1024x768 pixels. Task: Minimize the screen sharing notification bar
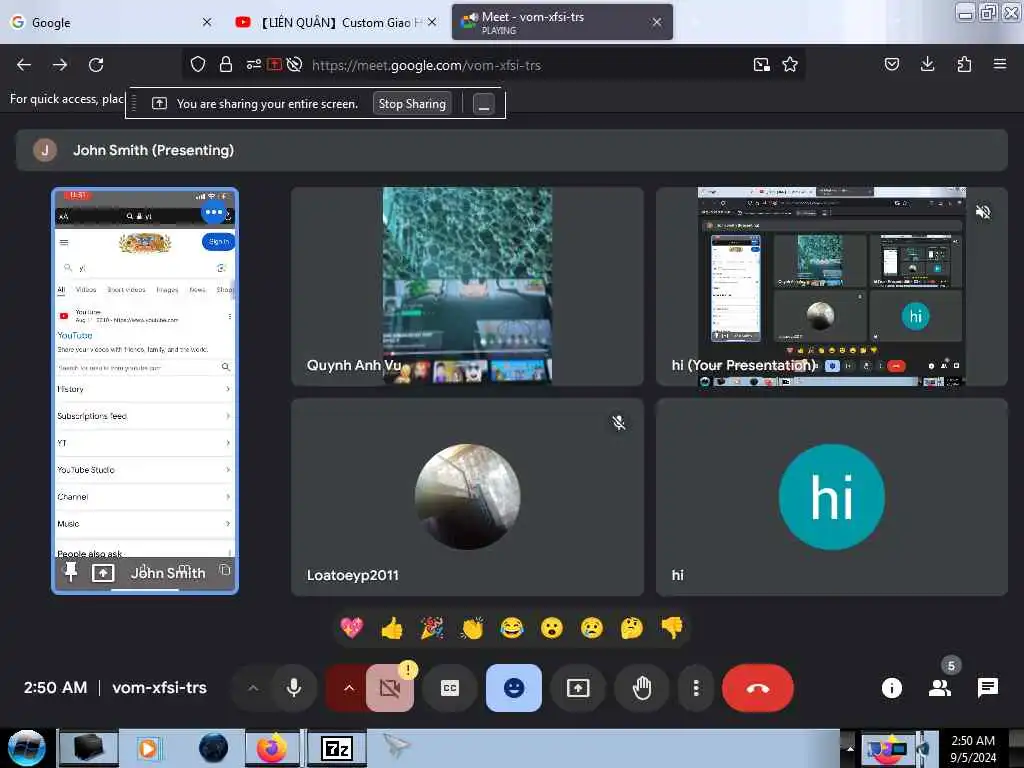point(484,104)
